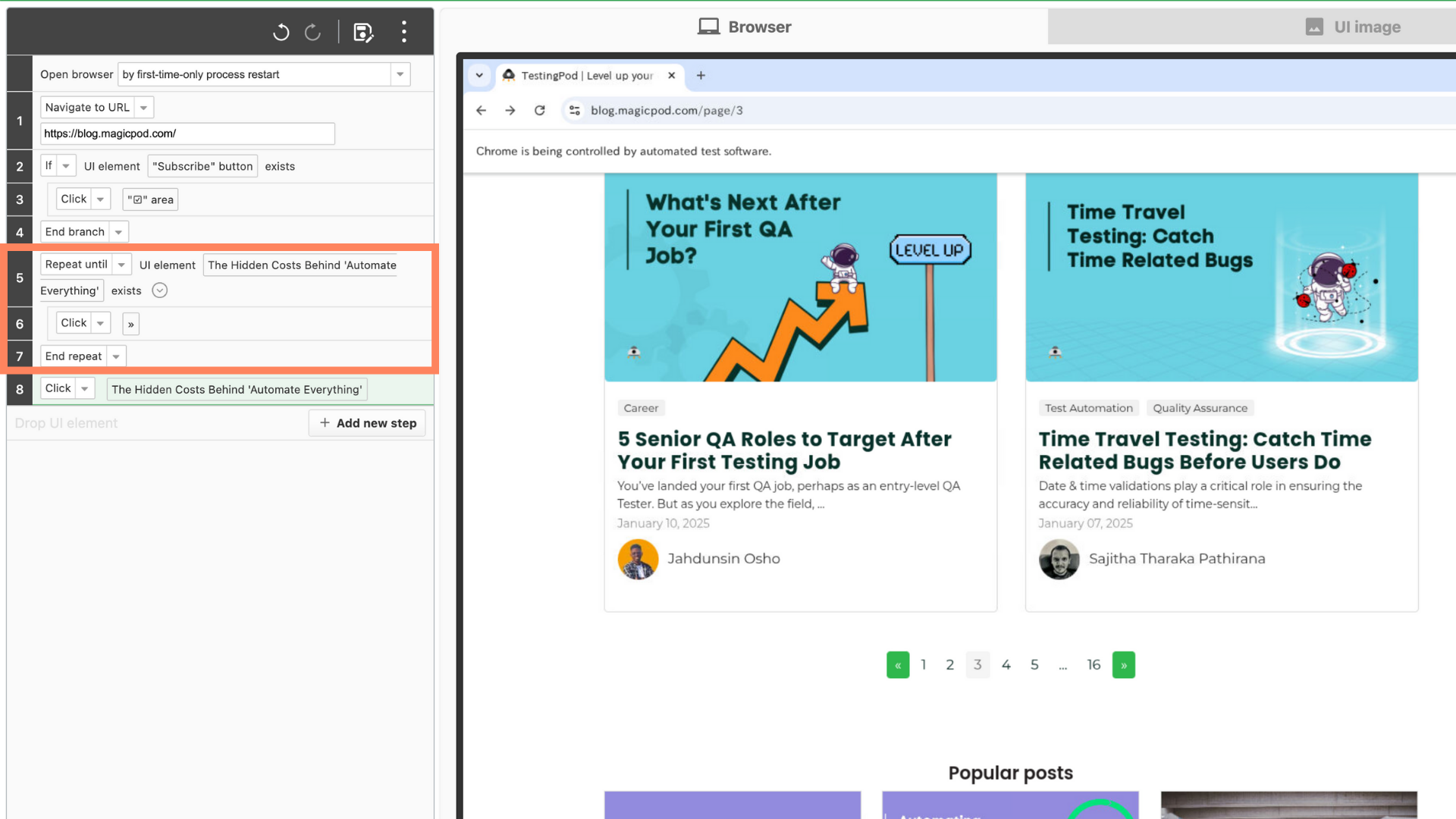Click the save test case icon
This screenshot has height=819, width=1456.
tap(363, 32)
